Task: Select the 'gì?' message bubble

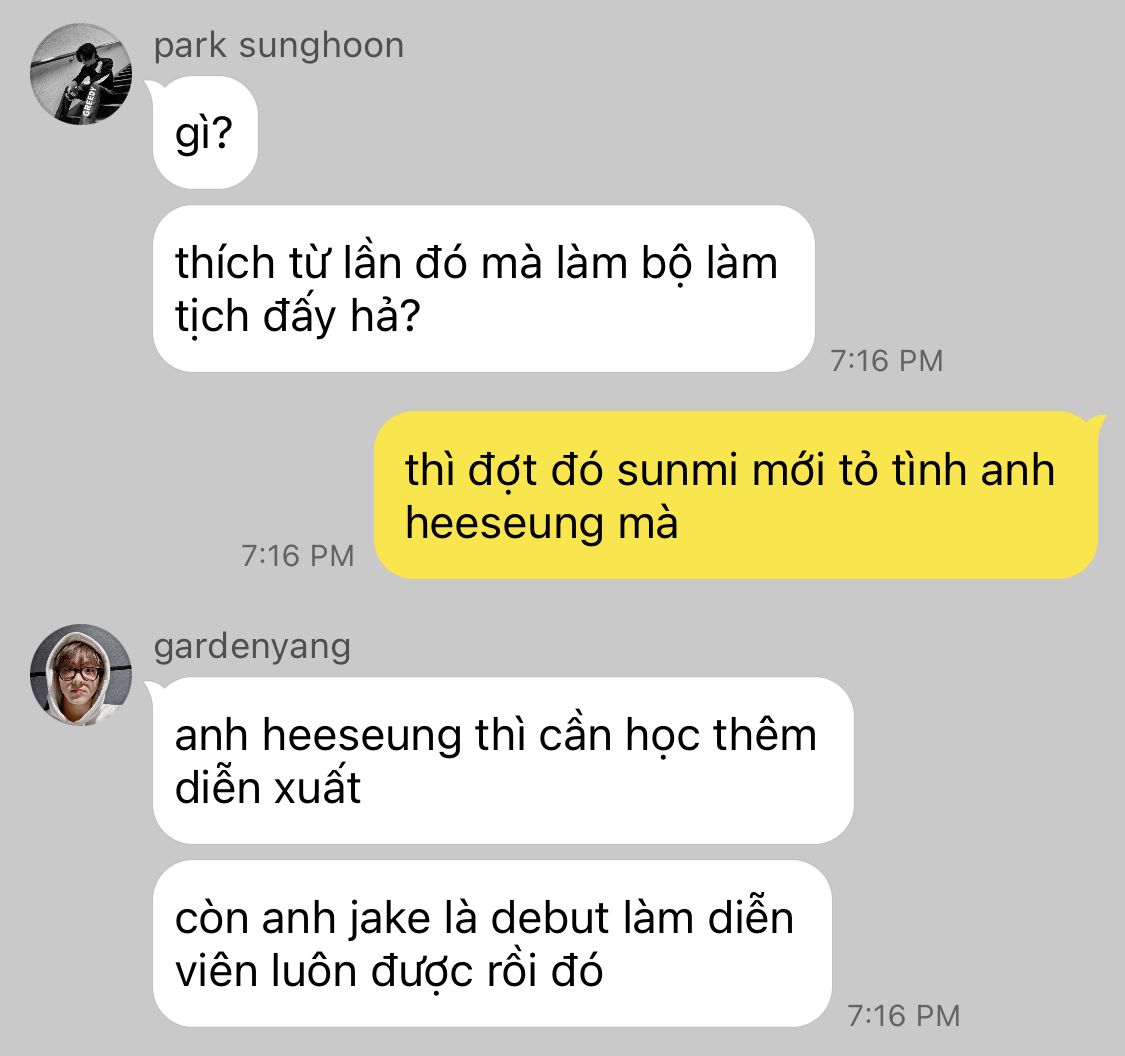Action: [205, 133]
